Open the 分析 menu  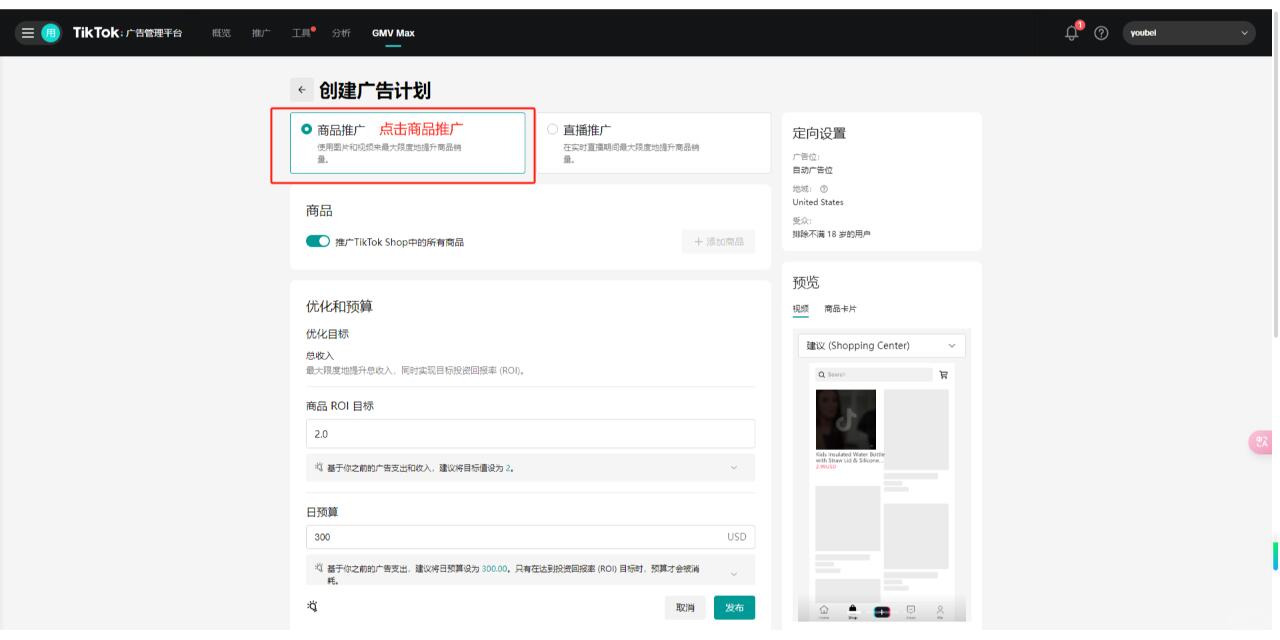coord(341,34)
